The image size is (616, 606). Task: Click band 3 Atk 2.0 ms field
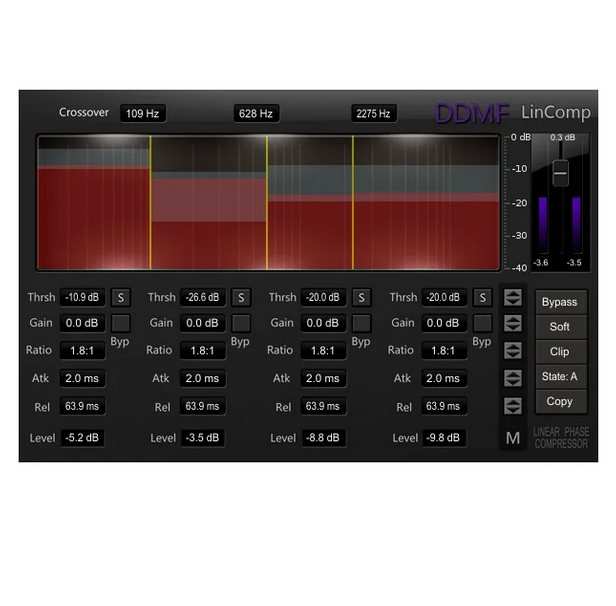(x=323, y=378)
